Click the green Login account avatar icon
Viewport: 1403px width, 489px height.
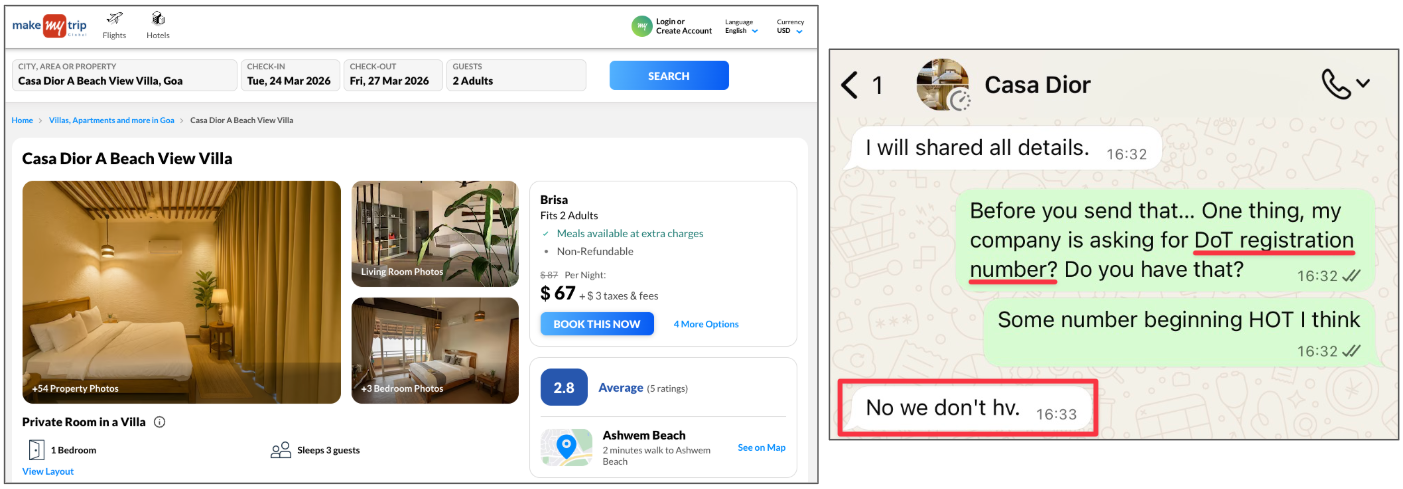coord(641,26)
